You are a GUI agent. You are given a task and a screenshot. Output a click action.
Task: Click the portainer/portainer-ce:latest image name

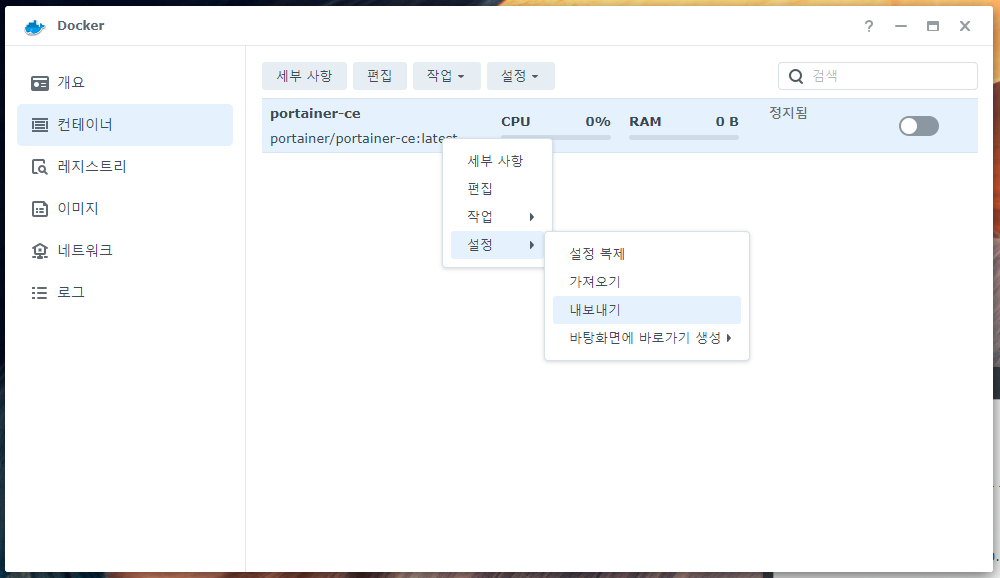[364, 138]
